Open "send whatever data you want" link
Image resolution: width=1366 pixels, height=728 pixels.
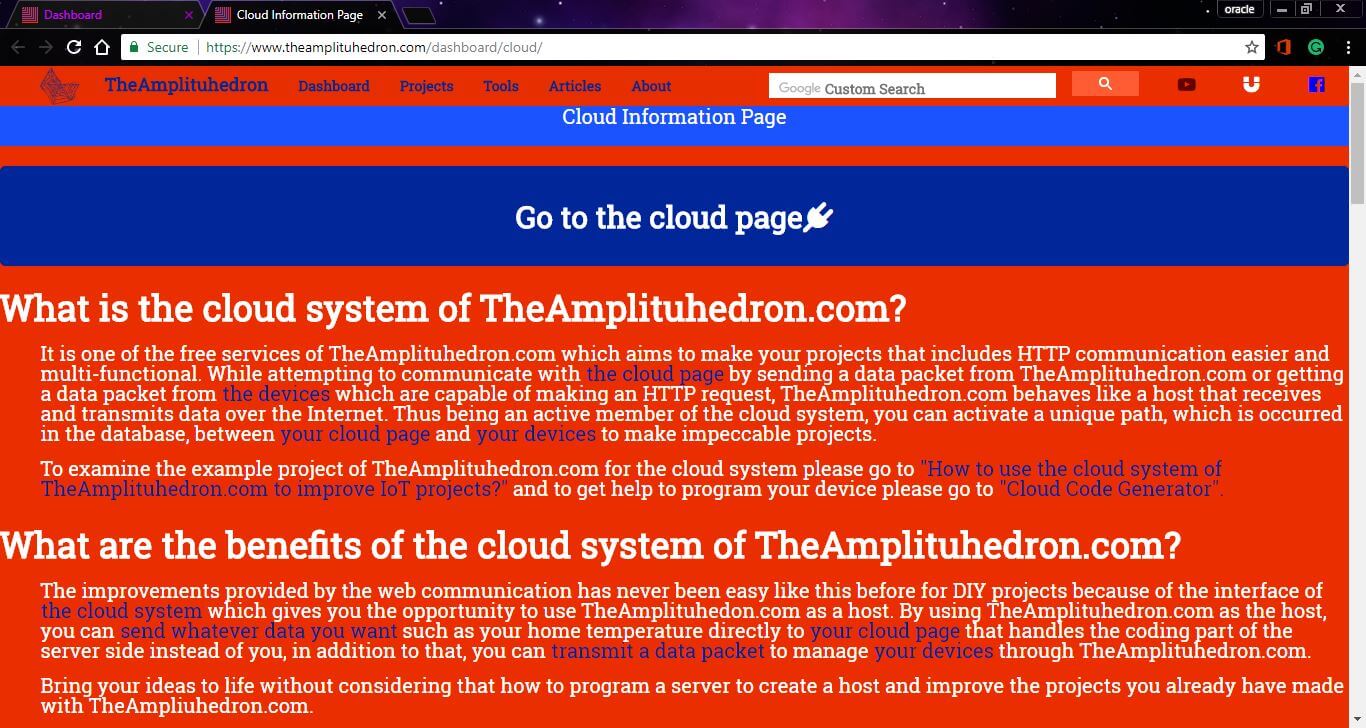pos(259,631)
